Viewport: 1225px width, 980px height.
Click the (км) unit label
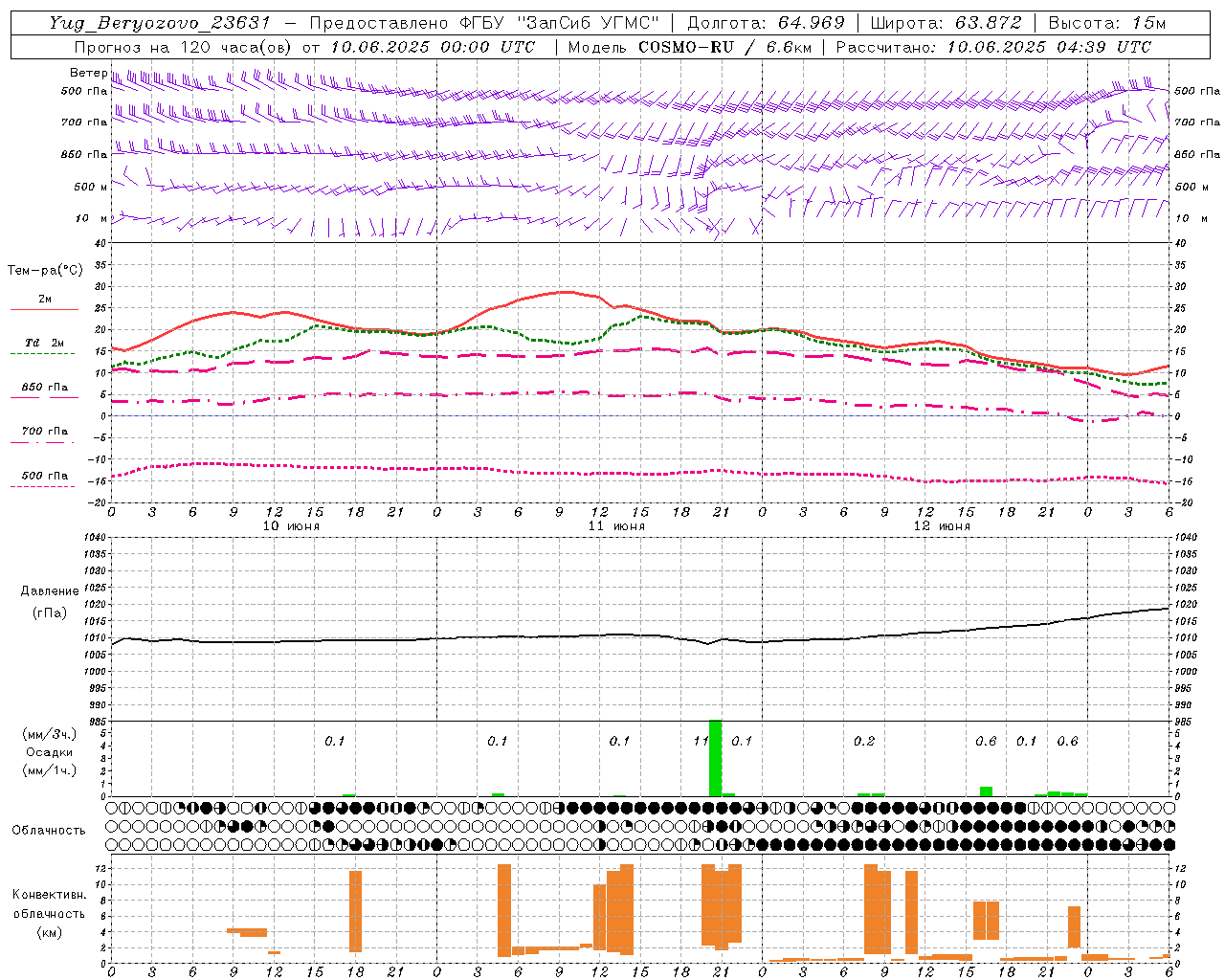click(49, 932)
